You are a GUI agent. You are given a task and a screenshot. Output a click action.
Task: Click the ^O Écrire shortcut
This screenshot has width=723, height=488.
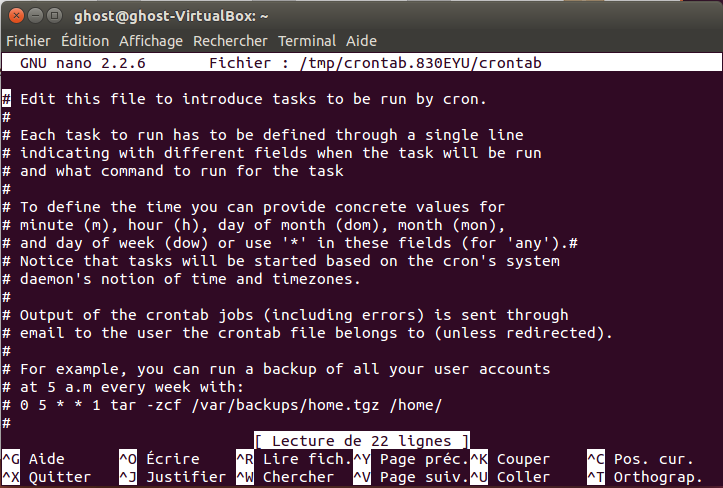(159, 459)
